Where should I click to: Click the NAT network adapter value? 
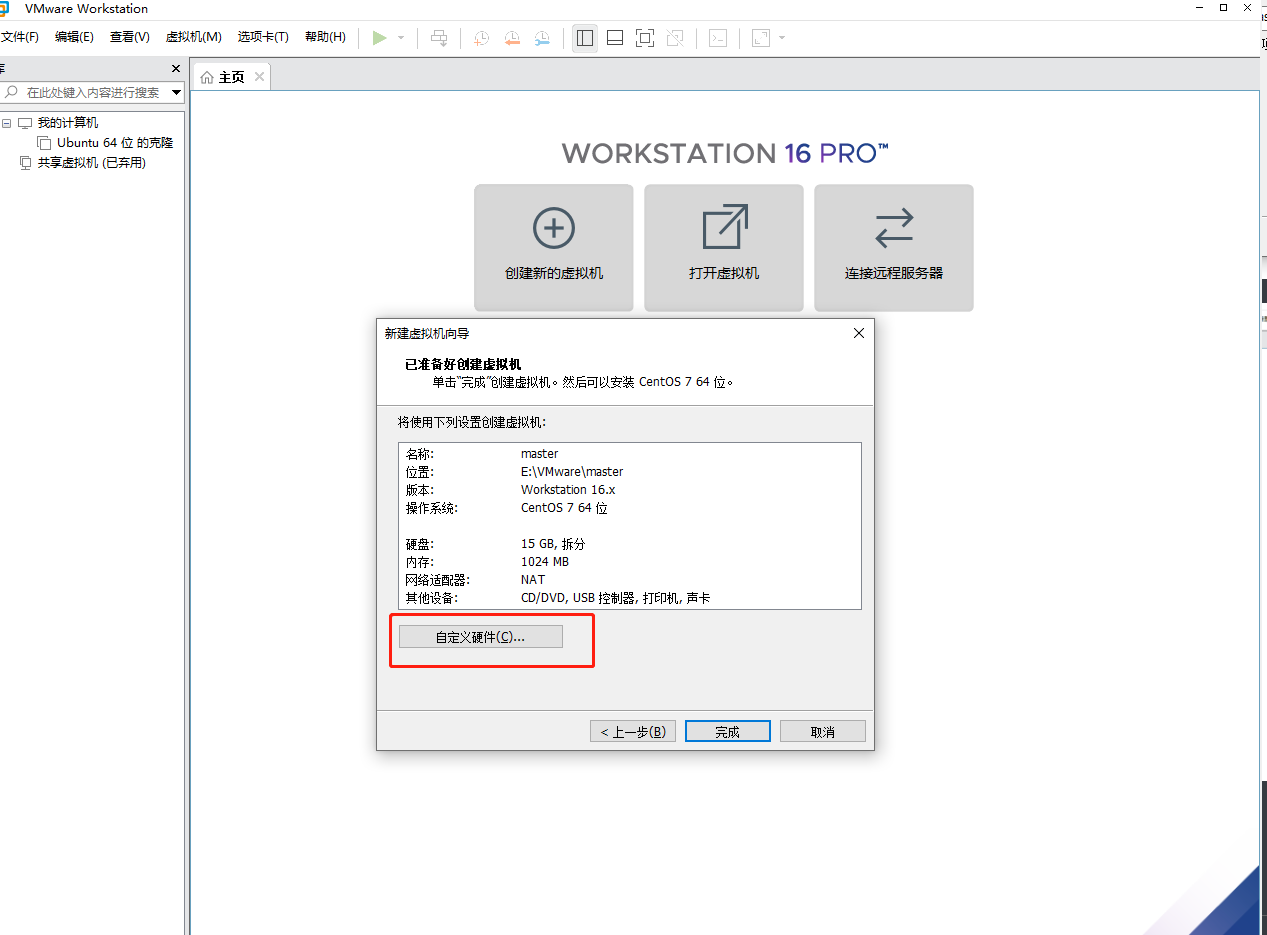533,580
